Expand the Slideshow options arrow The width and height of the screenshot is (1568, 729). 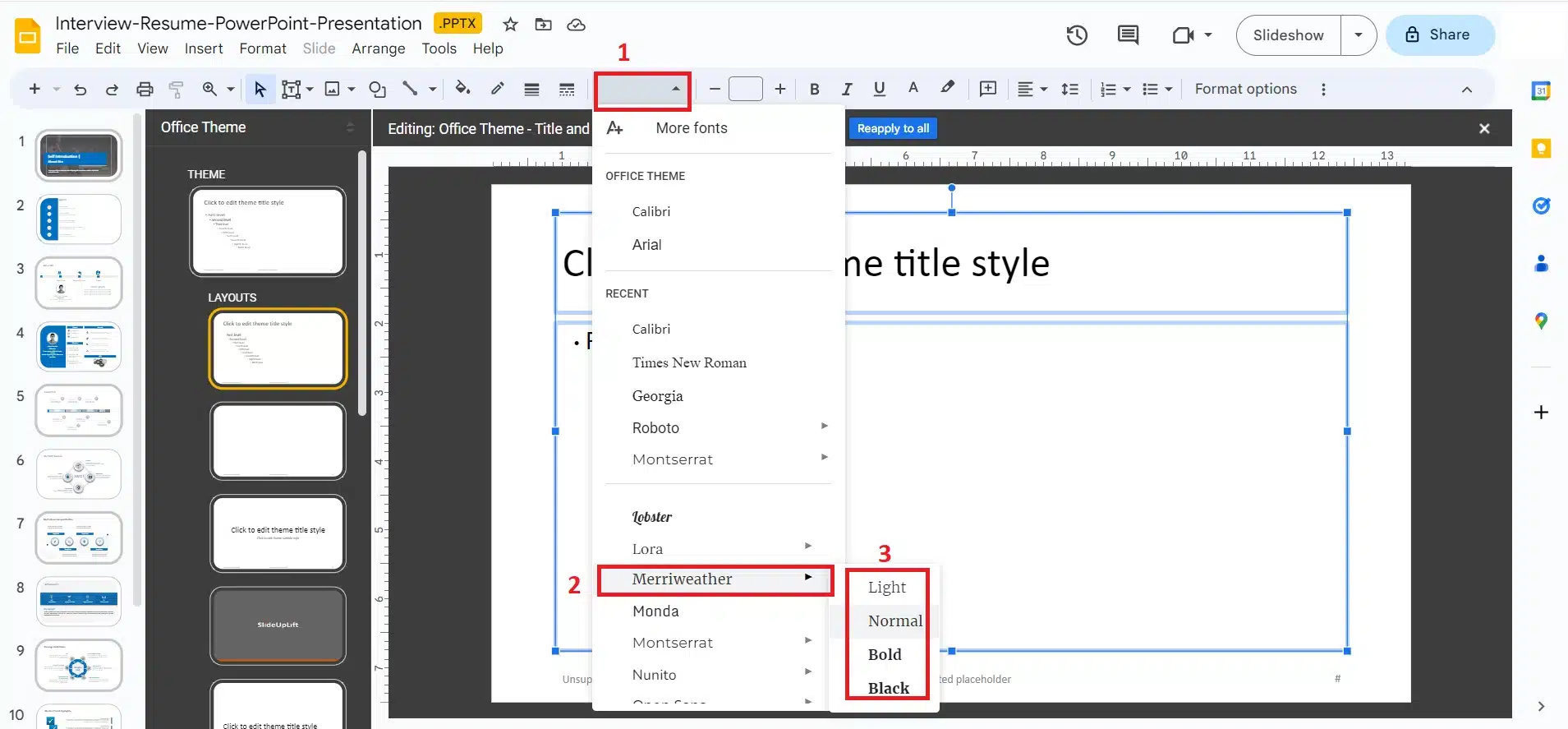coord(1359,35)
